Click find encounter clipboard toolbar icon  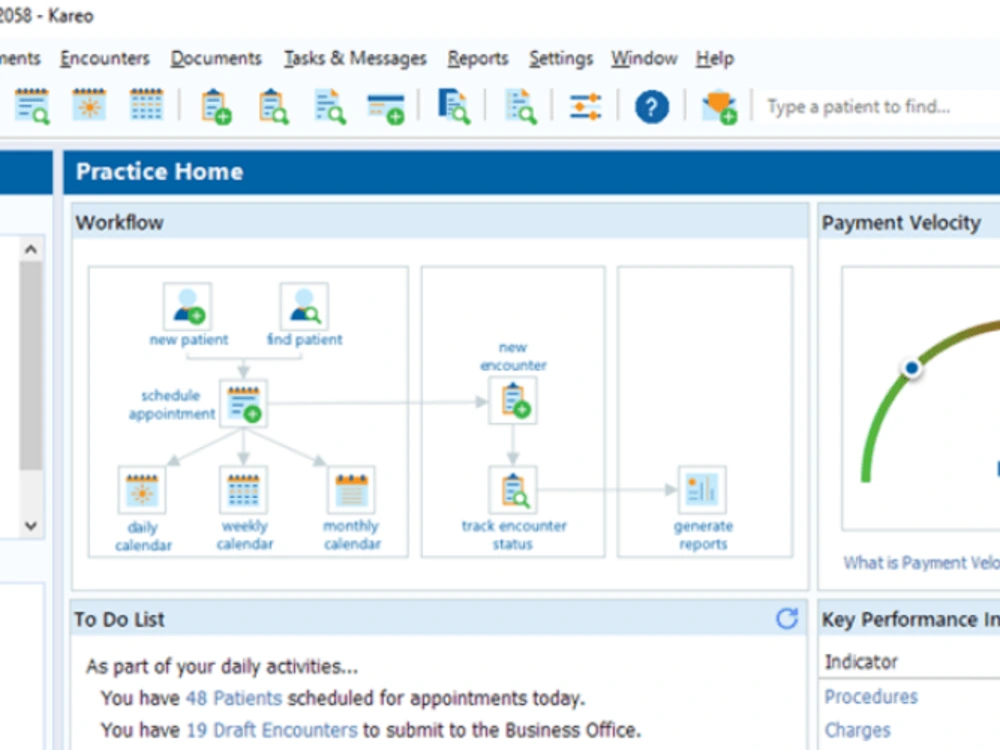[x=274, y=106]
